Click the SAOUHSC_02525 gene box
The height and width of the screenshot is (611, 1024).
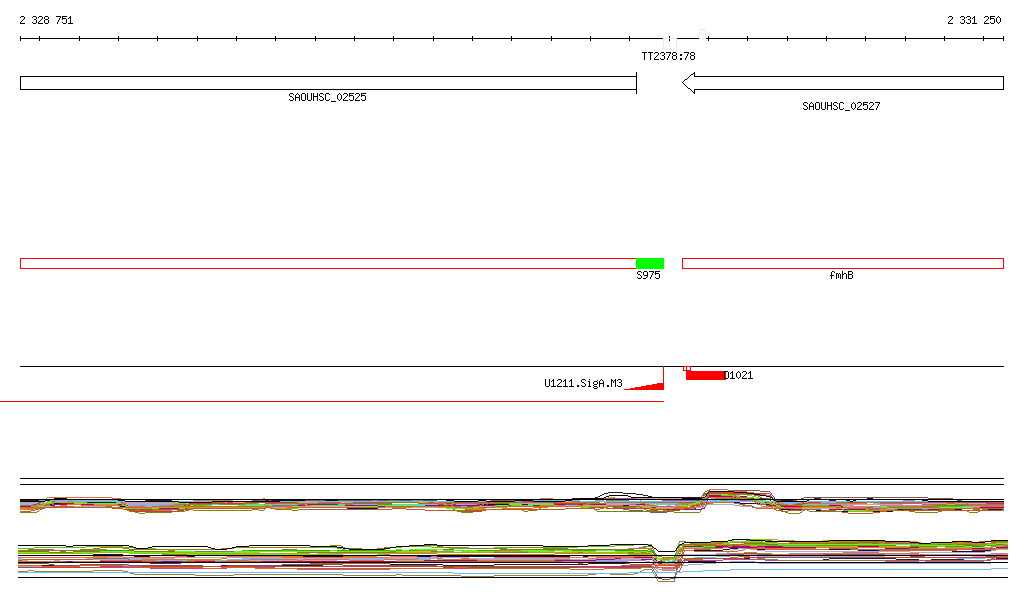[x=328, y=83]
